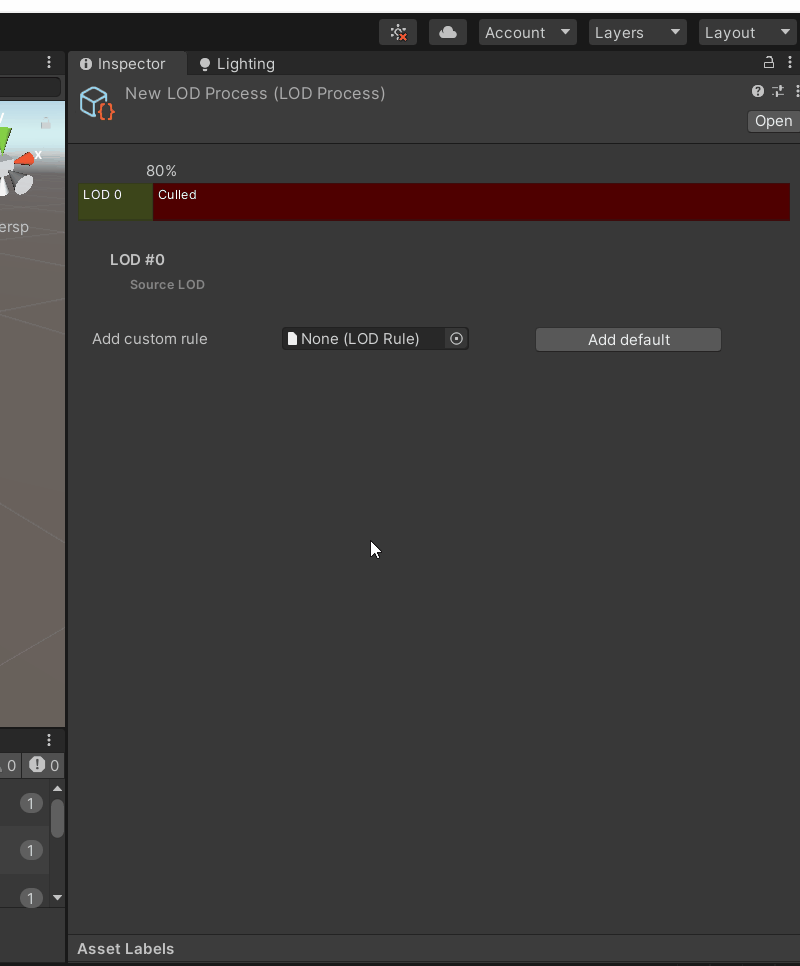Toggle error messages filter in Console
Viewport: 800px width, 966px height.
click(x=44, y=766)
